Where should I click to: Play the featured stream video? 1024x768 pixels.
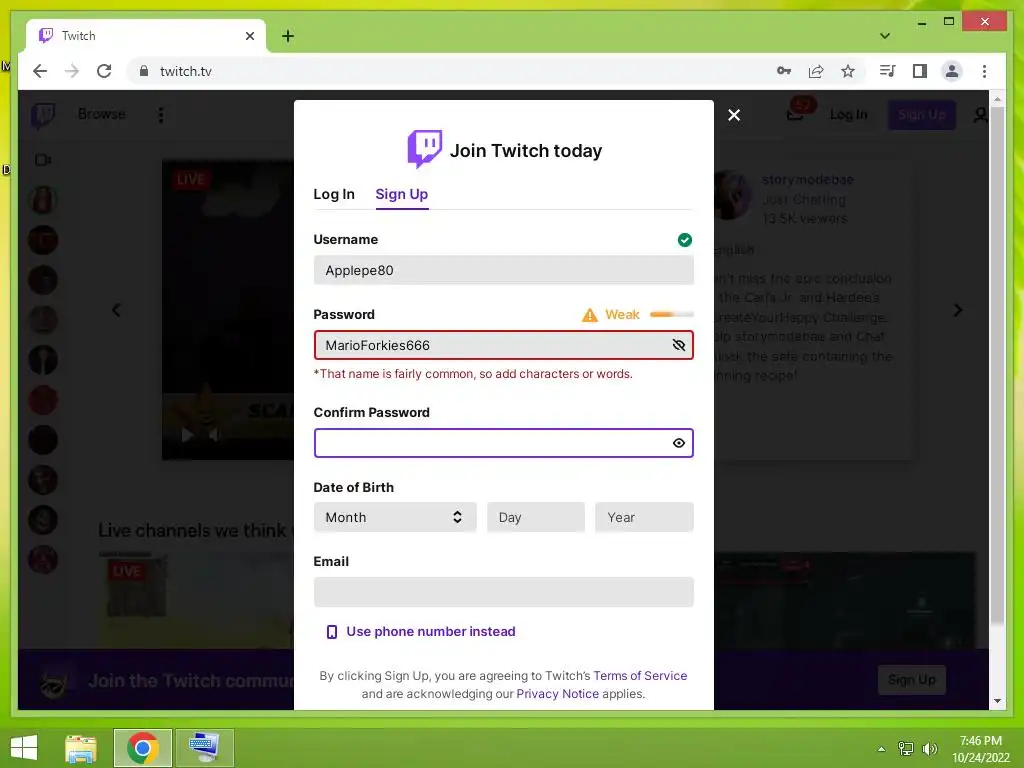click(x=187, y=435)
